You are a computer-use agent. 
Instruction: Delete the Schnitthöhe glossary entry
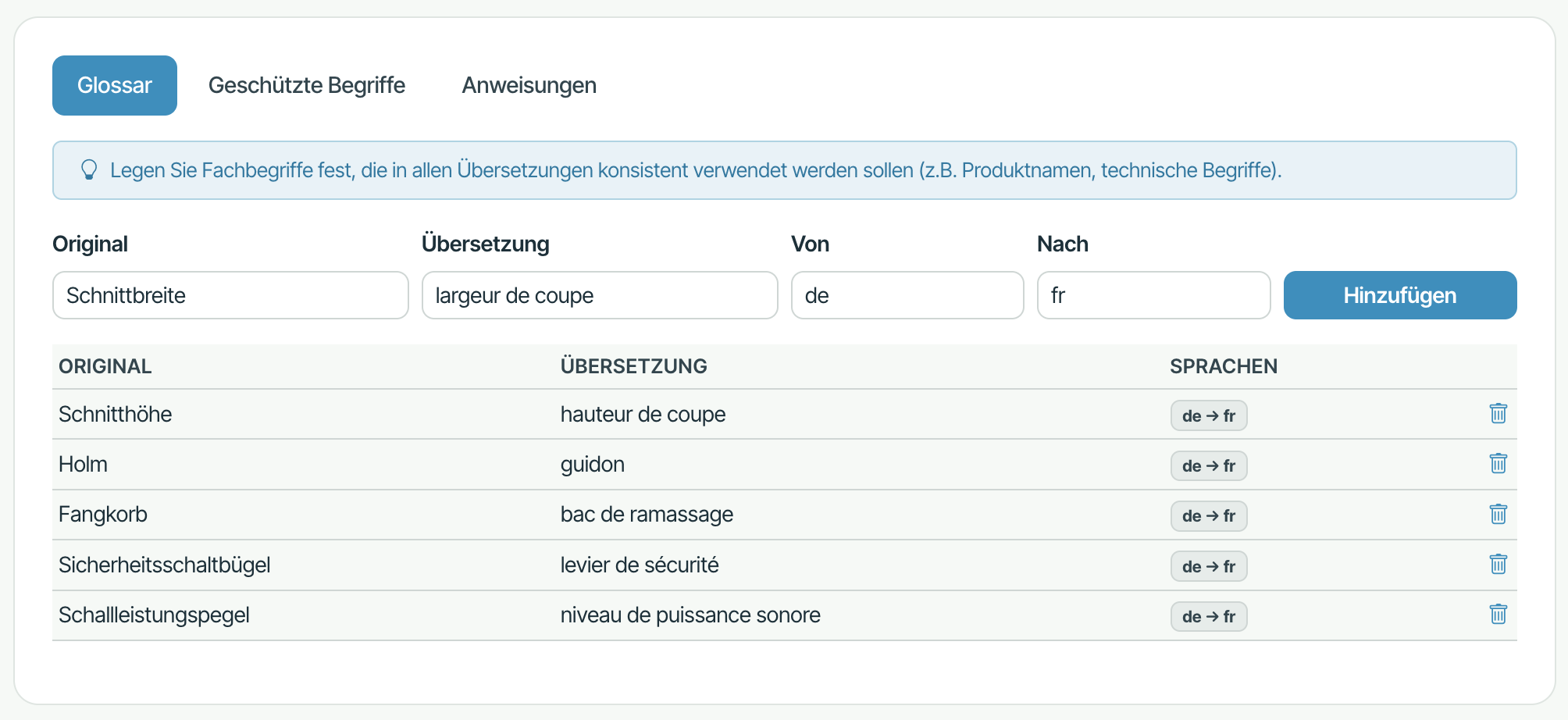1498,414
